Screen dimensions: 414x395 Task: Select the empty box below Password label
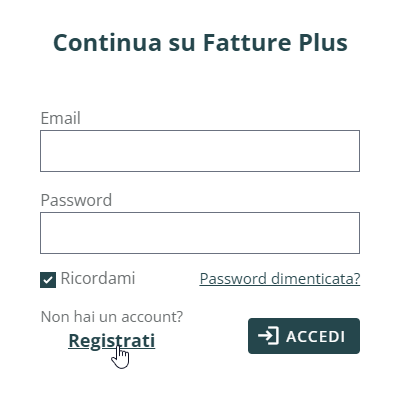(x=200, y=233)
